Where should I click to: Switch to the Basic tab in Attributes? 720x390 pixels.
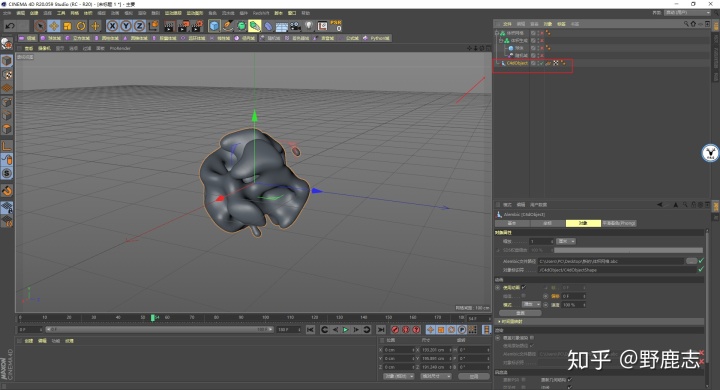click(x=512, y=223)
